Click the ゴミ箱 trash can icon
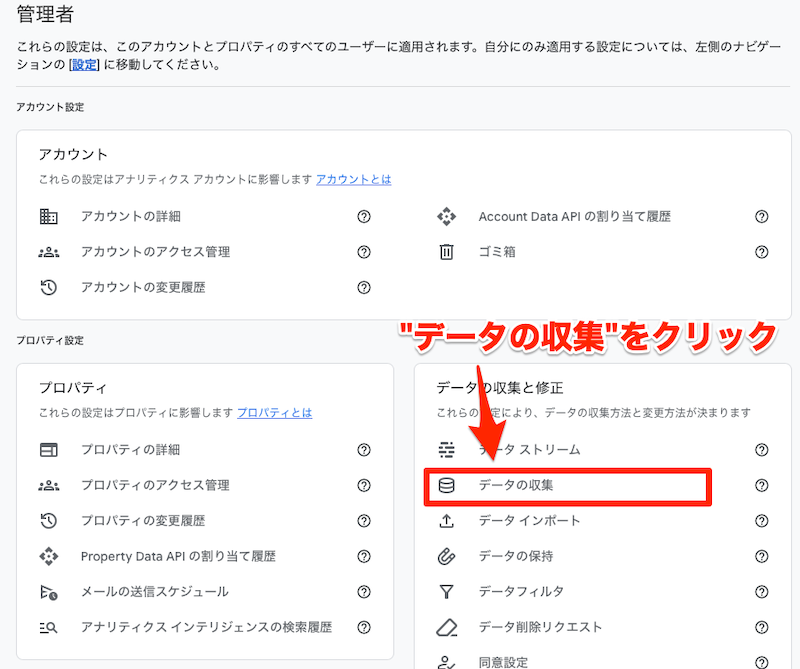Screen dimensions: 800x669 click(446, 252)
